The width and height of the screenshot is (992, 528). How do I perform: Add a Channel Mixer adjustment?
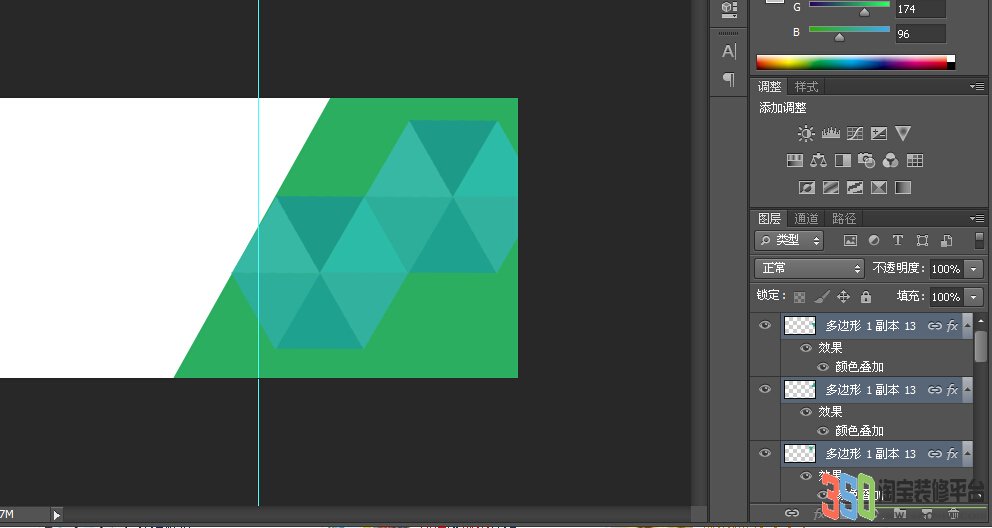tap(890, 161)
